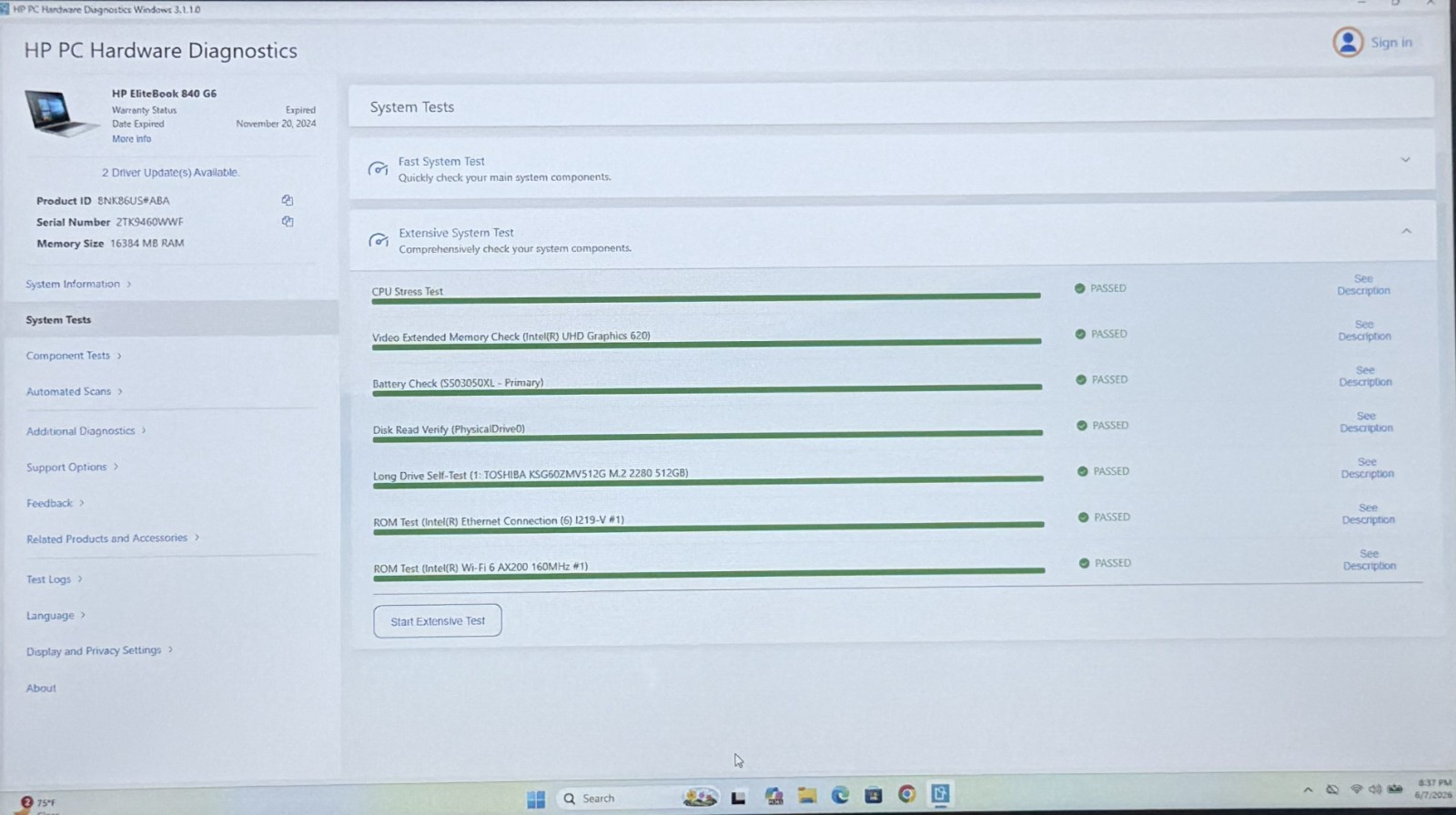Open Copilot app from the taskbar
This screenshot has width=1456, height=815.
click(773, 797)
